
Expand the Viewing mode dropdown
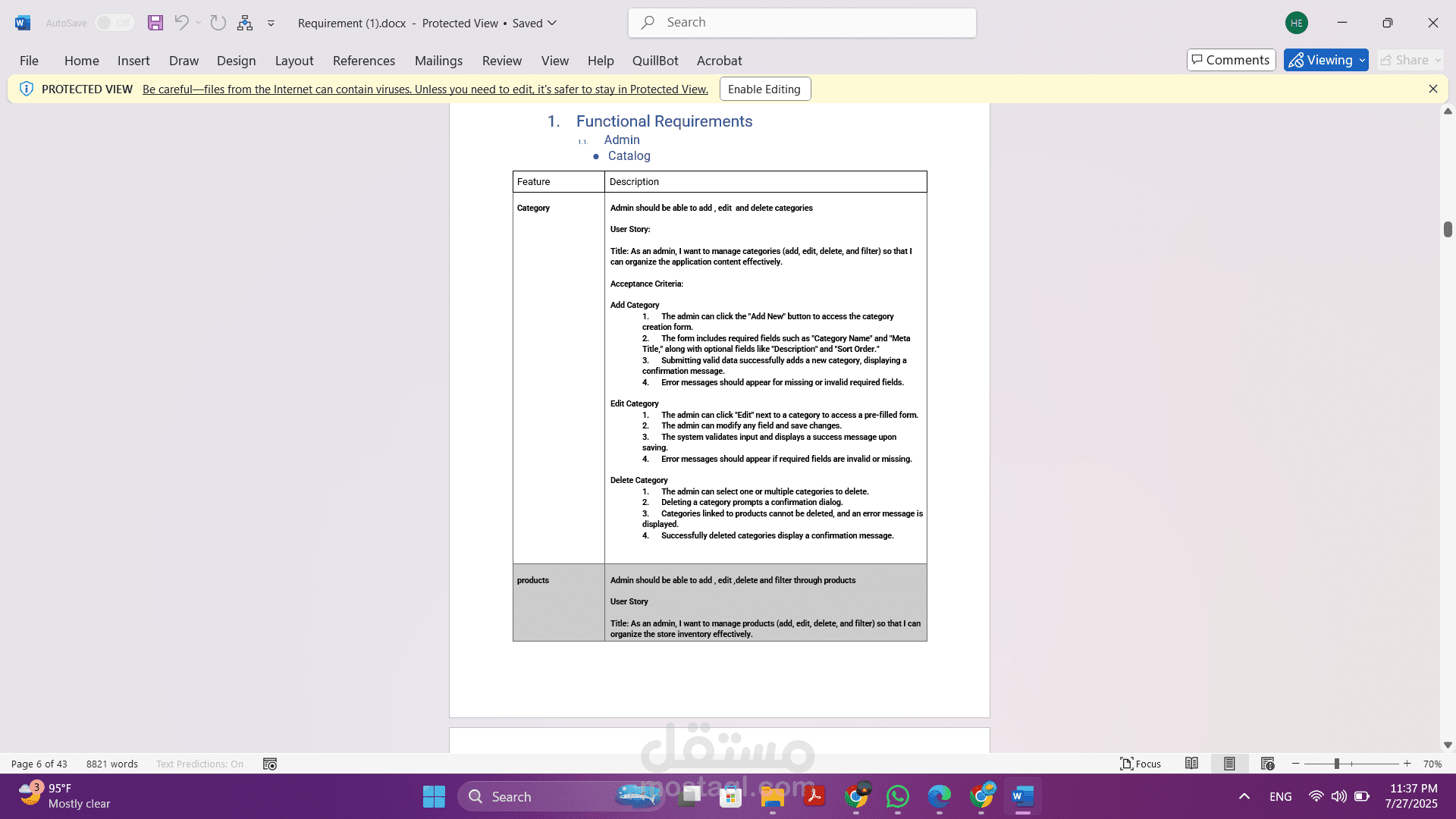(x=1362, y=60)
